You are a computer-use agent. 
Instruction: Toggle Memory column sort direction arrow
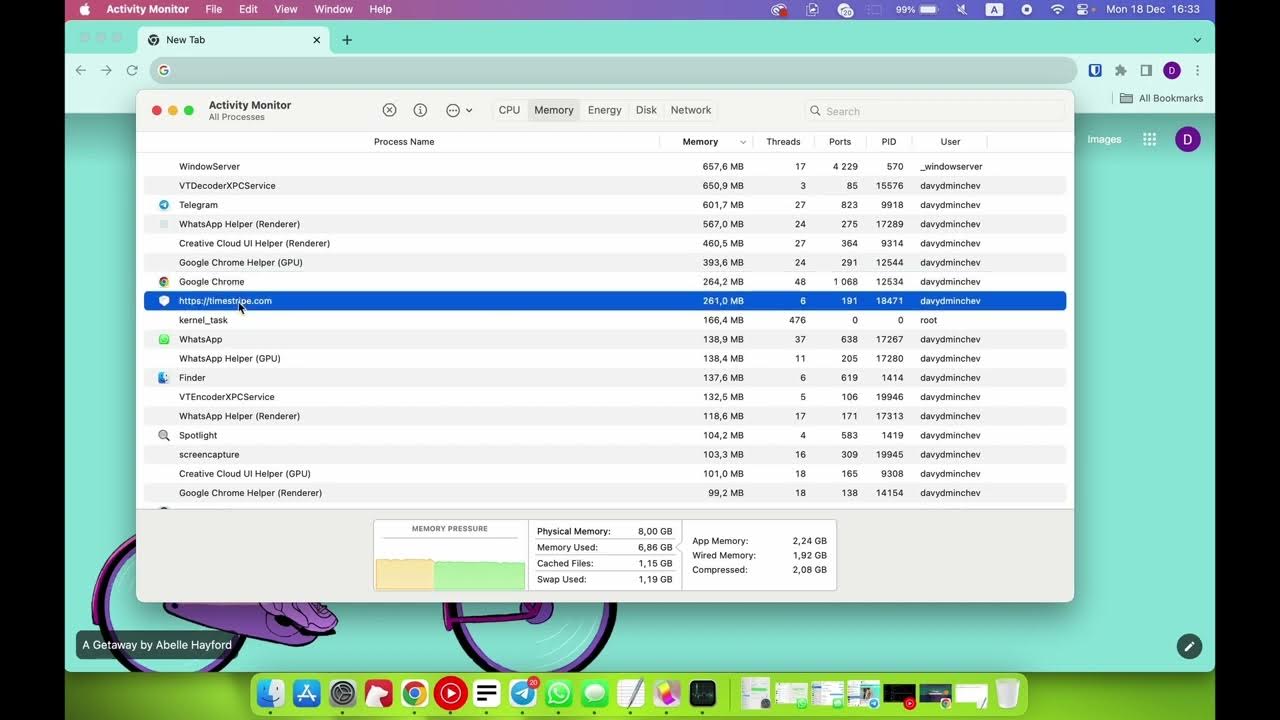pos(742,142)
